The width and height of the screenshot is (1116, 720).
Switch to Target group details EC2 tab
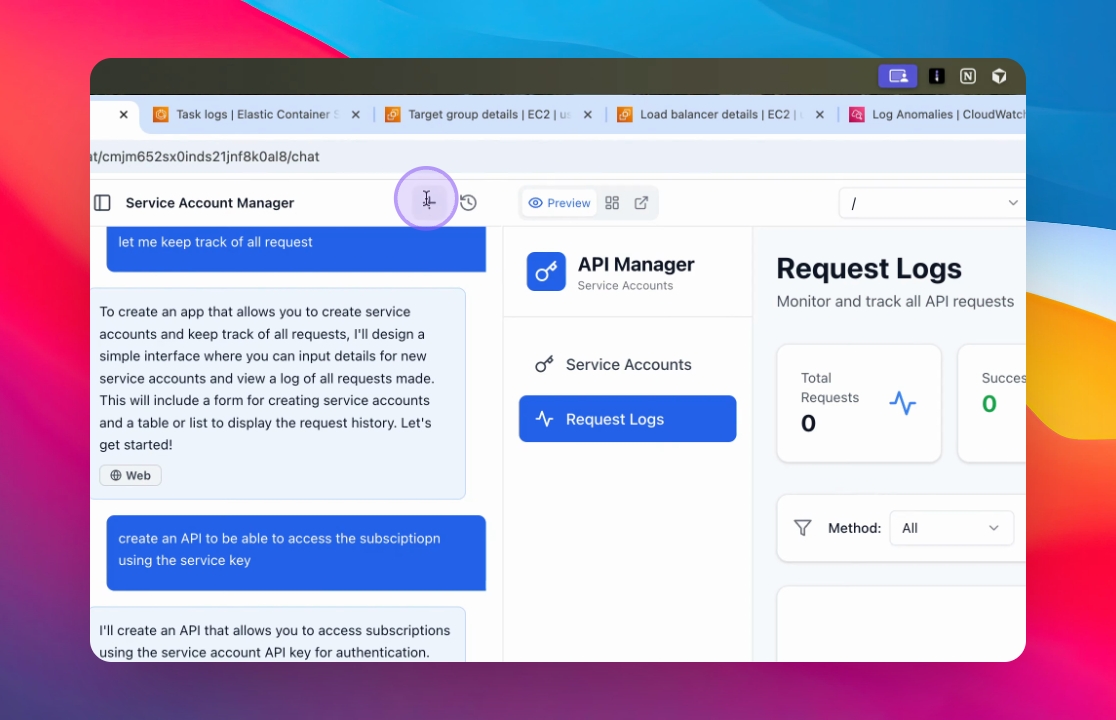pyautogui.click(x=489, y=115)
